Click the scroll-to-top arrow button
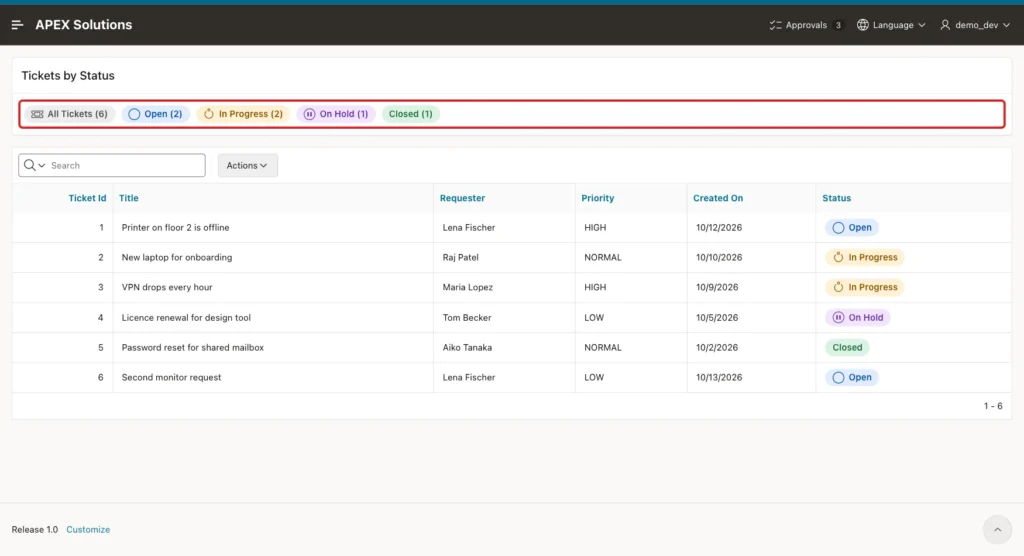1024x556 pixels. pyautogui.click(x=997, y=529)
